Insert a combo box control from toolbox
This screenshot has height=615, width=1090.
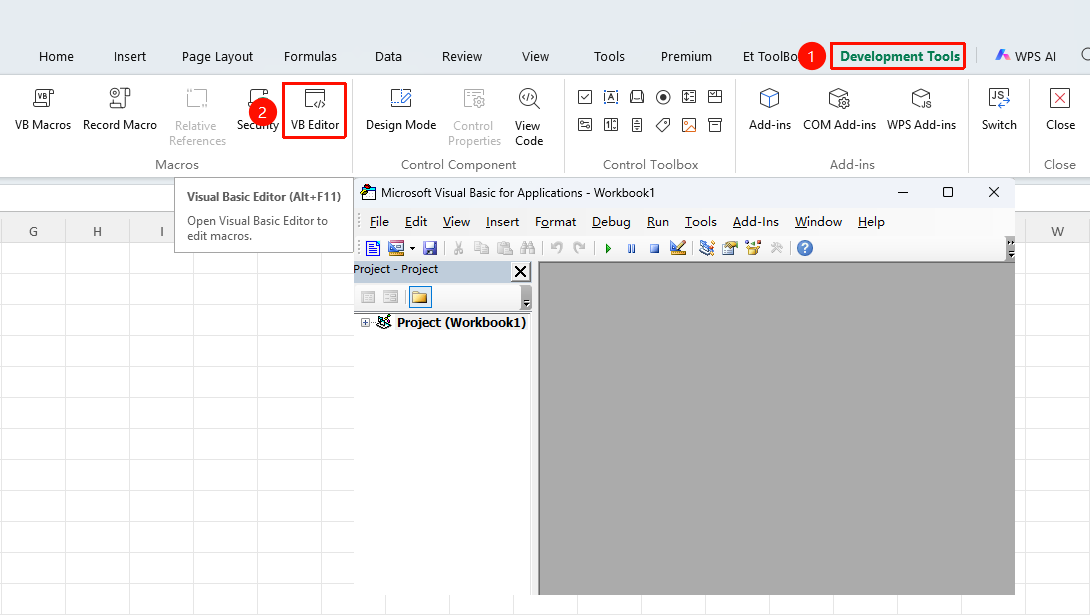tap(715, 97)
